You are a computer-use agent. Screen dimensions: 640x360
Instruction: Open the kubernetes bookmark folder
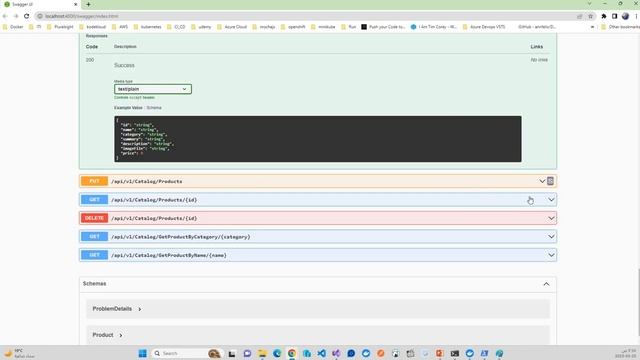(x=147, y=27)
